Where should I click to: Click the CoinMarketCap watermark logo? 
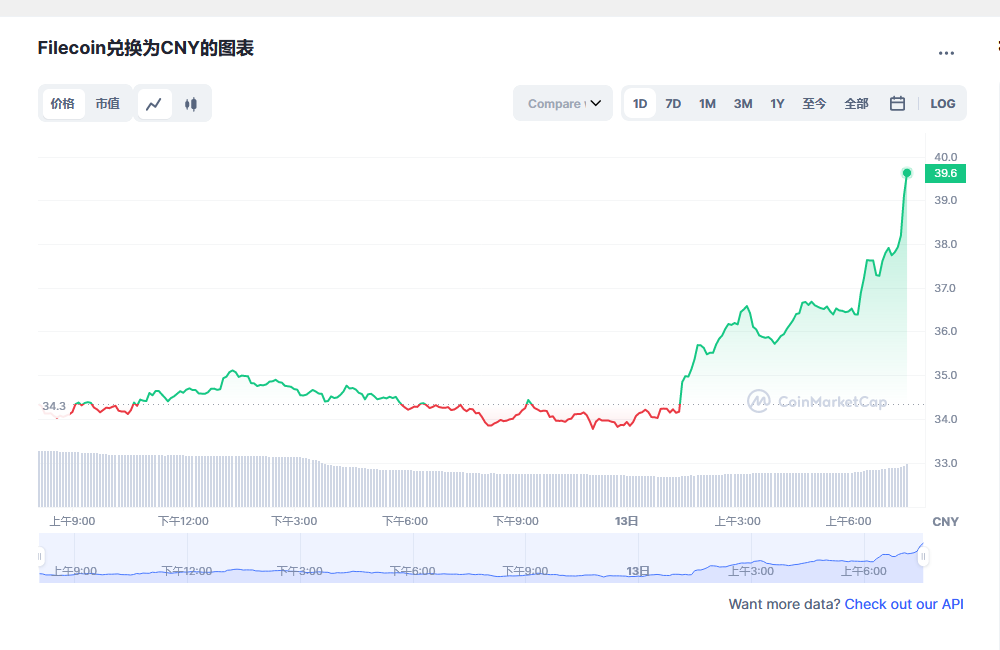click(x=817, y=402)
